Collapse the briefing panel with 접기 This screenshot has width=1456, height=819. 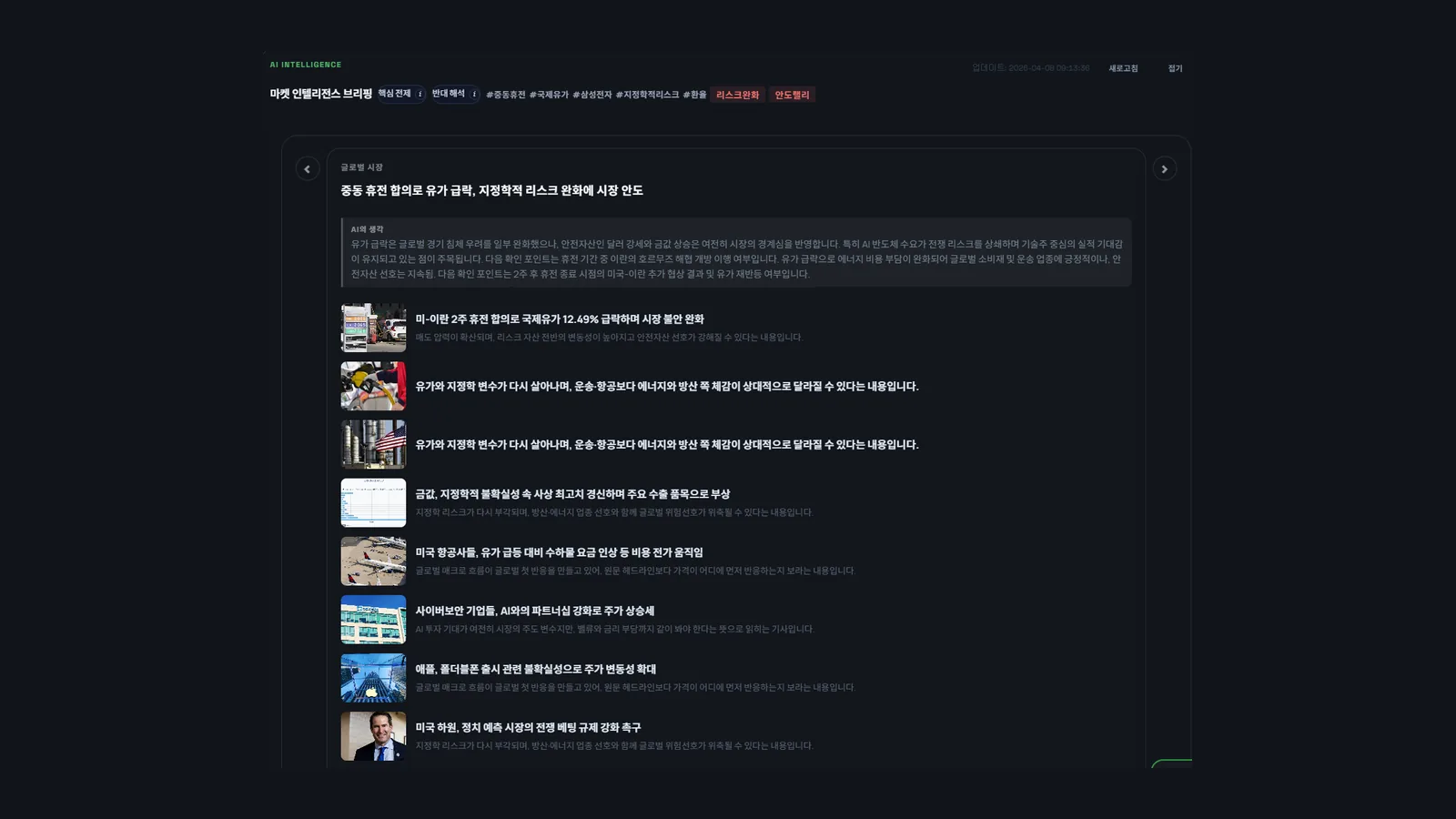click(1175, 68)
